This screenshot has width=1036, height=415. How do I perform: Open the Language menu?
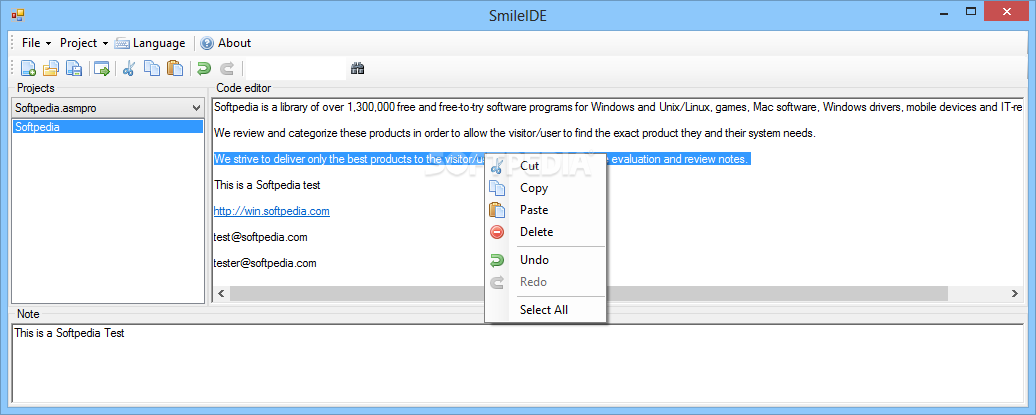(150, 43)
